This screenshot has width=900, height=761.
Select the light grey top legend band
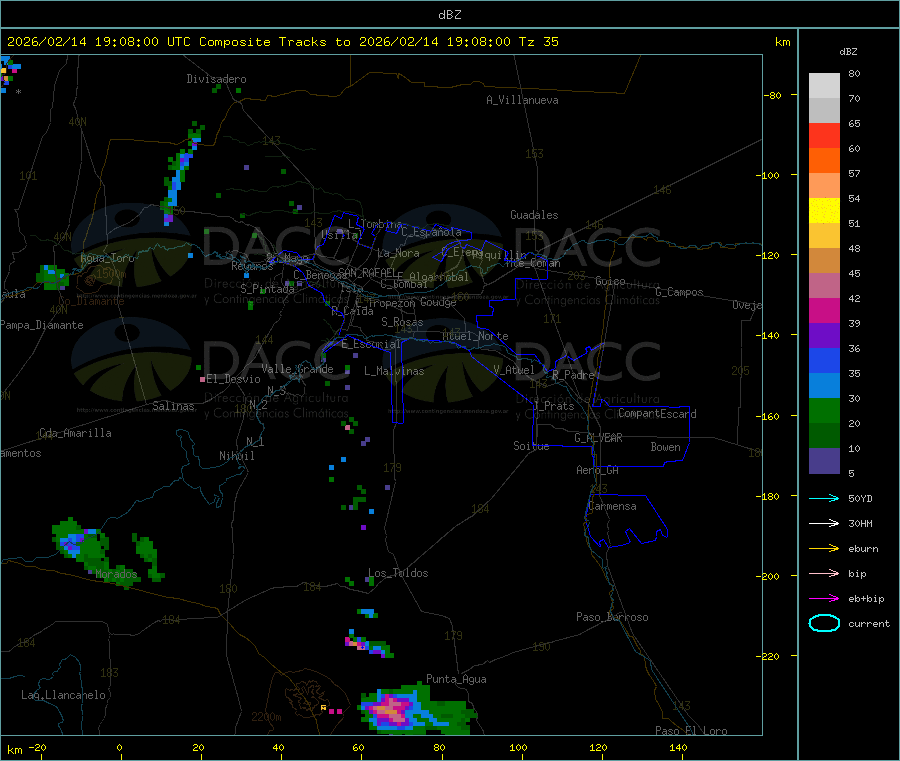[824, 86]
